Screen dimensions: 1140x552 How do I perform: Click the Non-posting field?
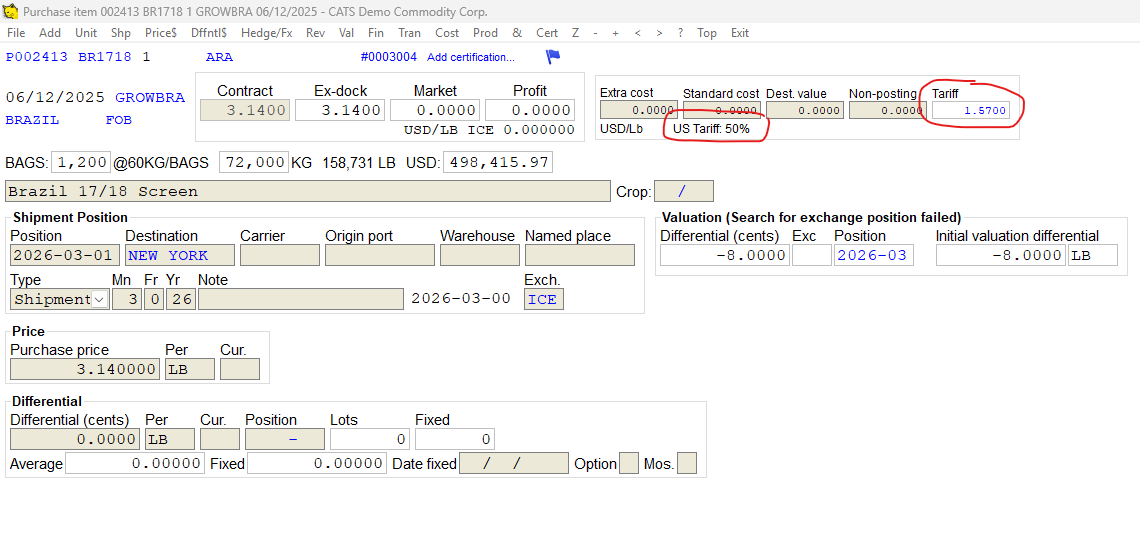(888, 110)
